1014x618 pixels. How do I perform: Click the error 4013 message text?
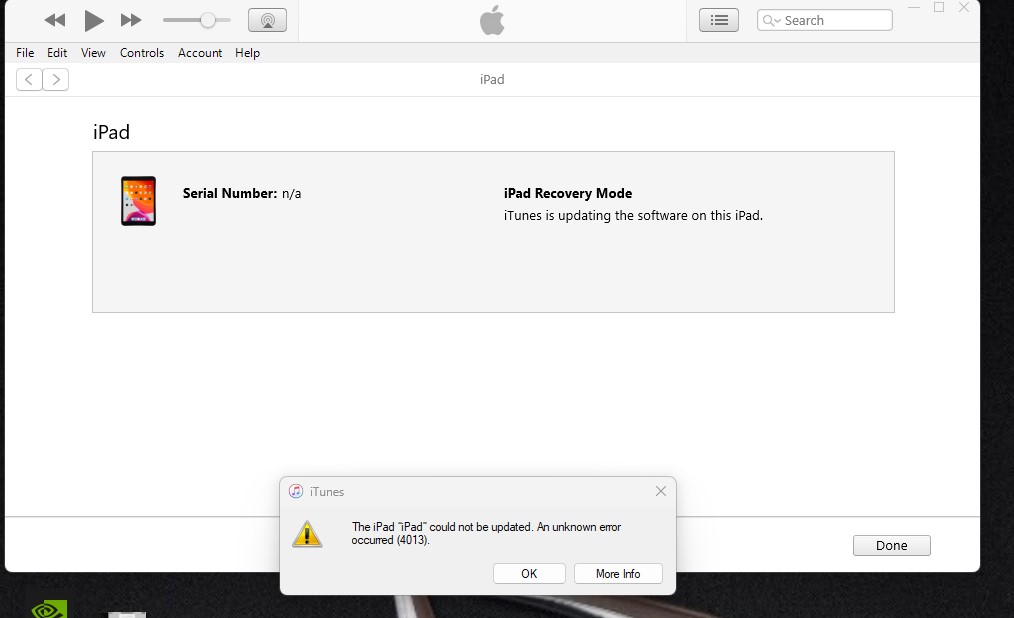pyautogui.click(x=486, y=533)
